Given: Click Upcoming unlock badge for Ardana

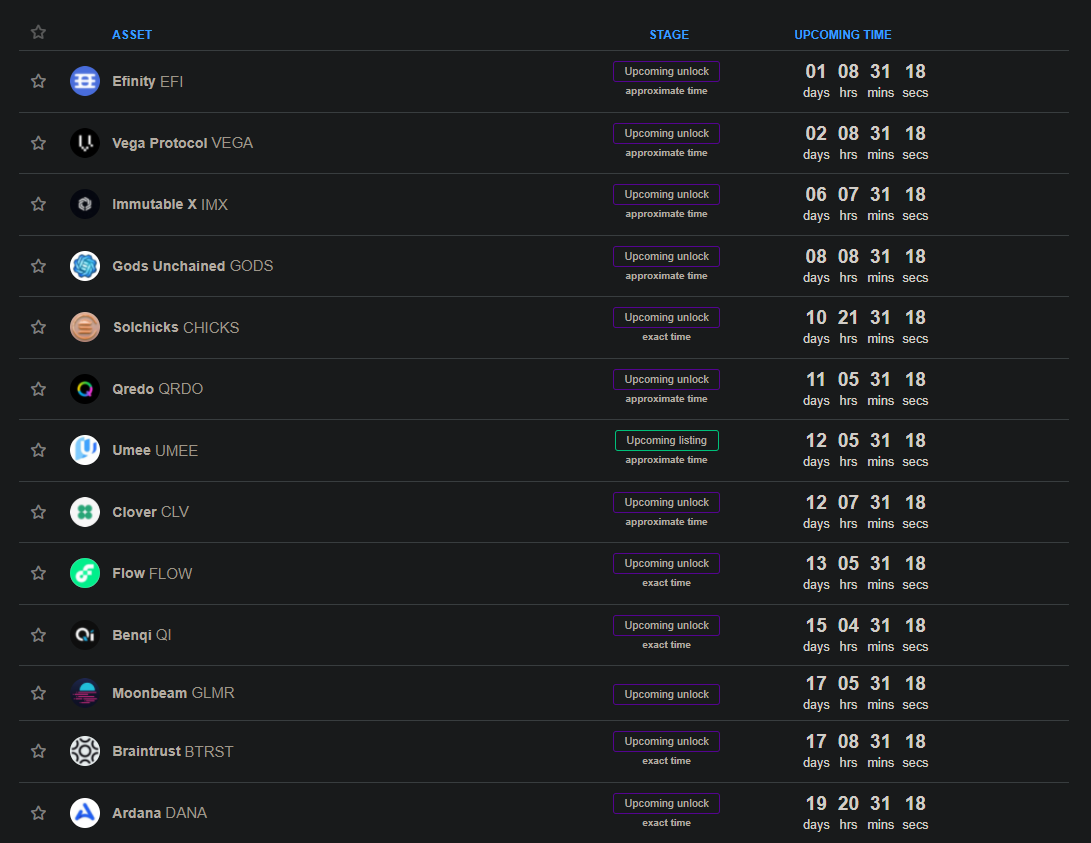Looking at the screenshot, I should point(667,803).
